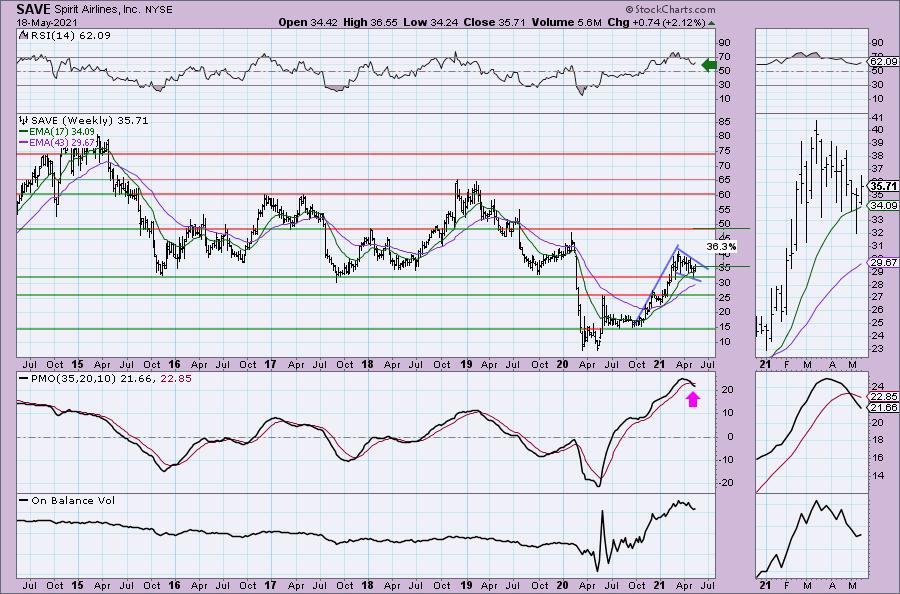Click the 22.85 PMO signal tag in the right panel

883,397
